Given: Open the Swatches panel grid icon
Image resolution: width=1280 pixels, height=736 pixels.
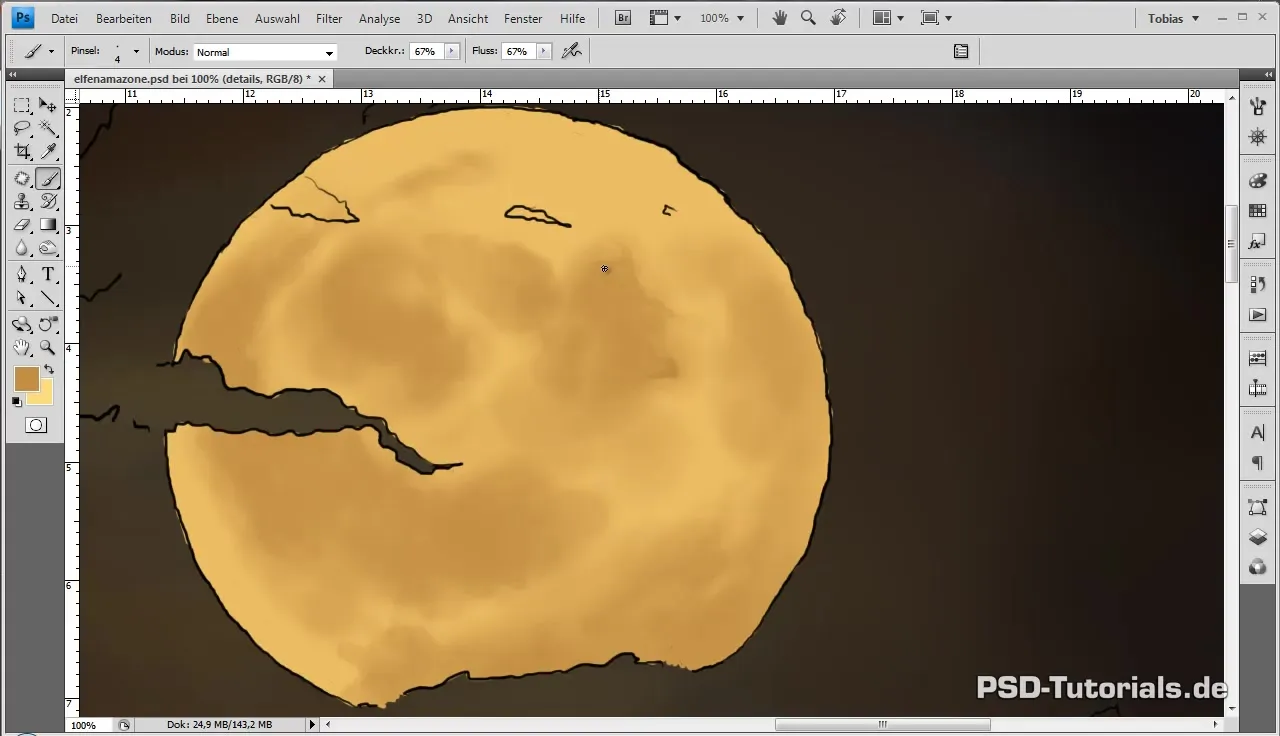Looking at the screenshot, I should click(1258, 211).
